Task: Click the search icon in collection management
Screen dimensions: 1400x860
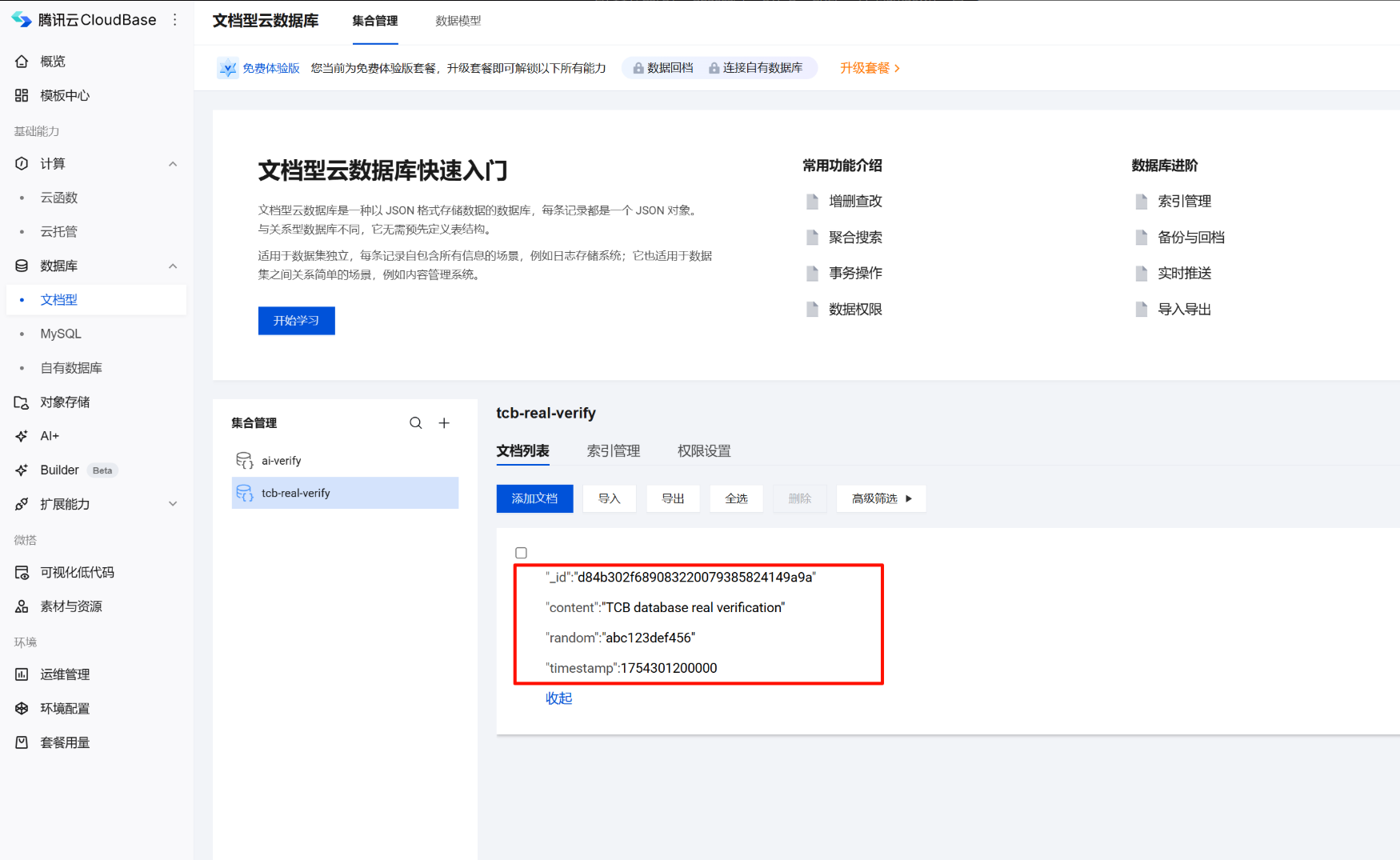Action: click(x=415, y=423)
